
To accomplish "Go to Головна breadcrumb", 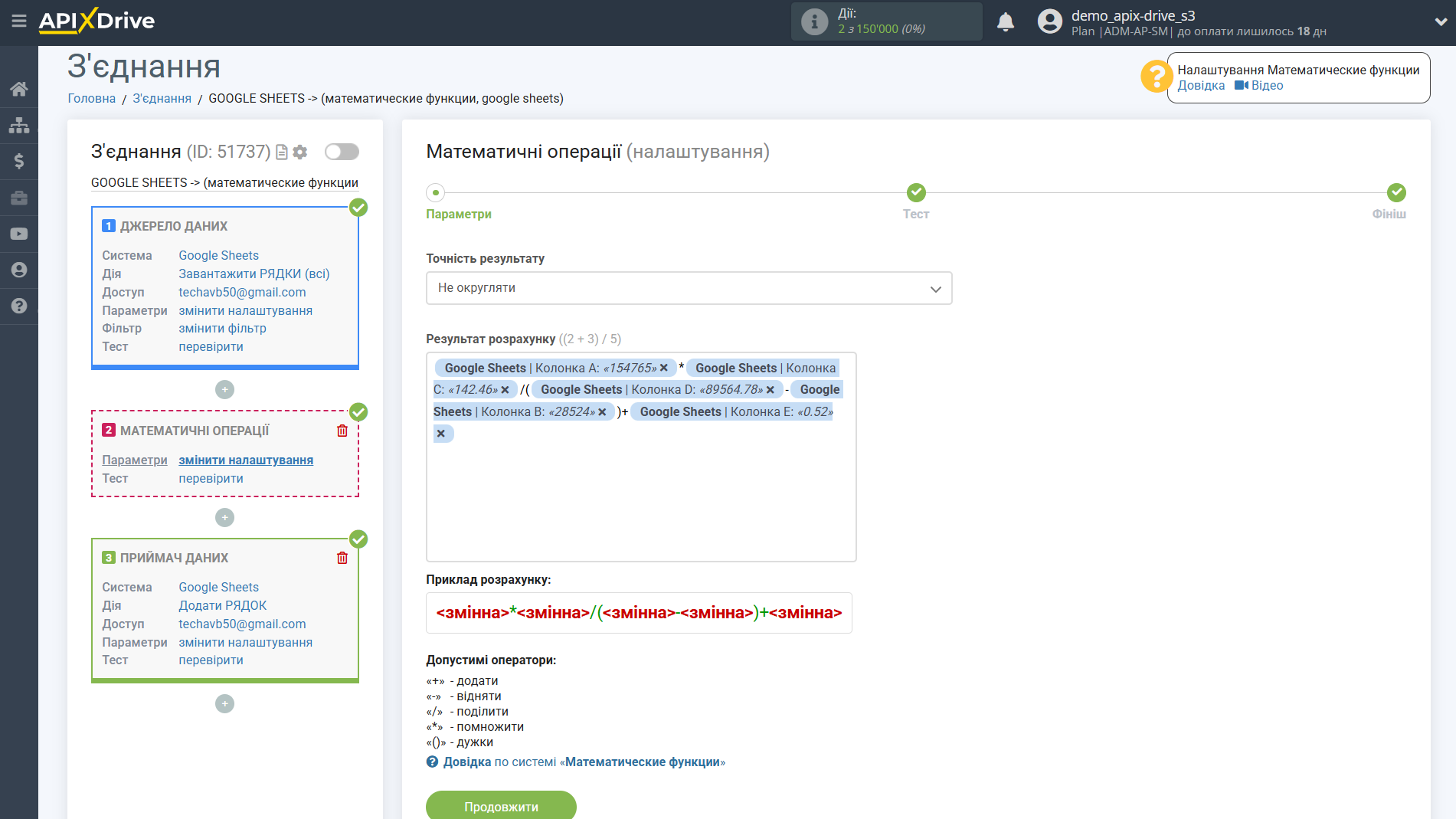I will pos(92,98).
